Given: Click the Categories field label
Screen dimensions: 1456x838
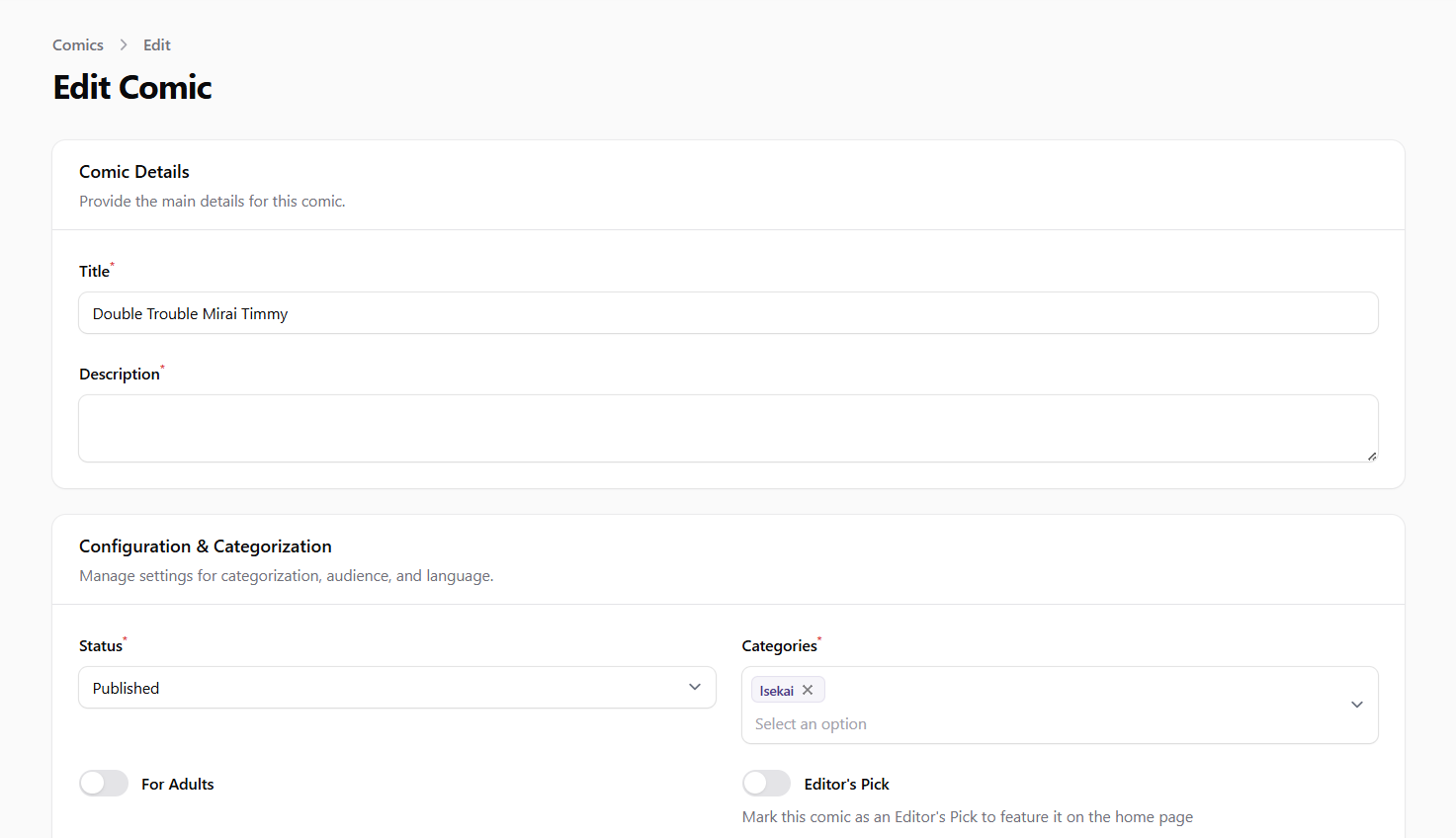Looking at the screenshot, I should pyautogui.click(x=779, y=645).
